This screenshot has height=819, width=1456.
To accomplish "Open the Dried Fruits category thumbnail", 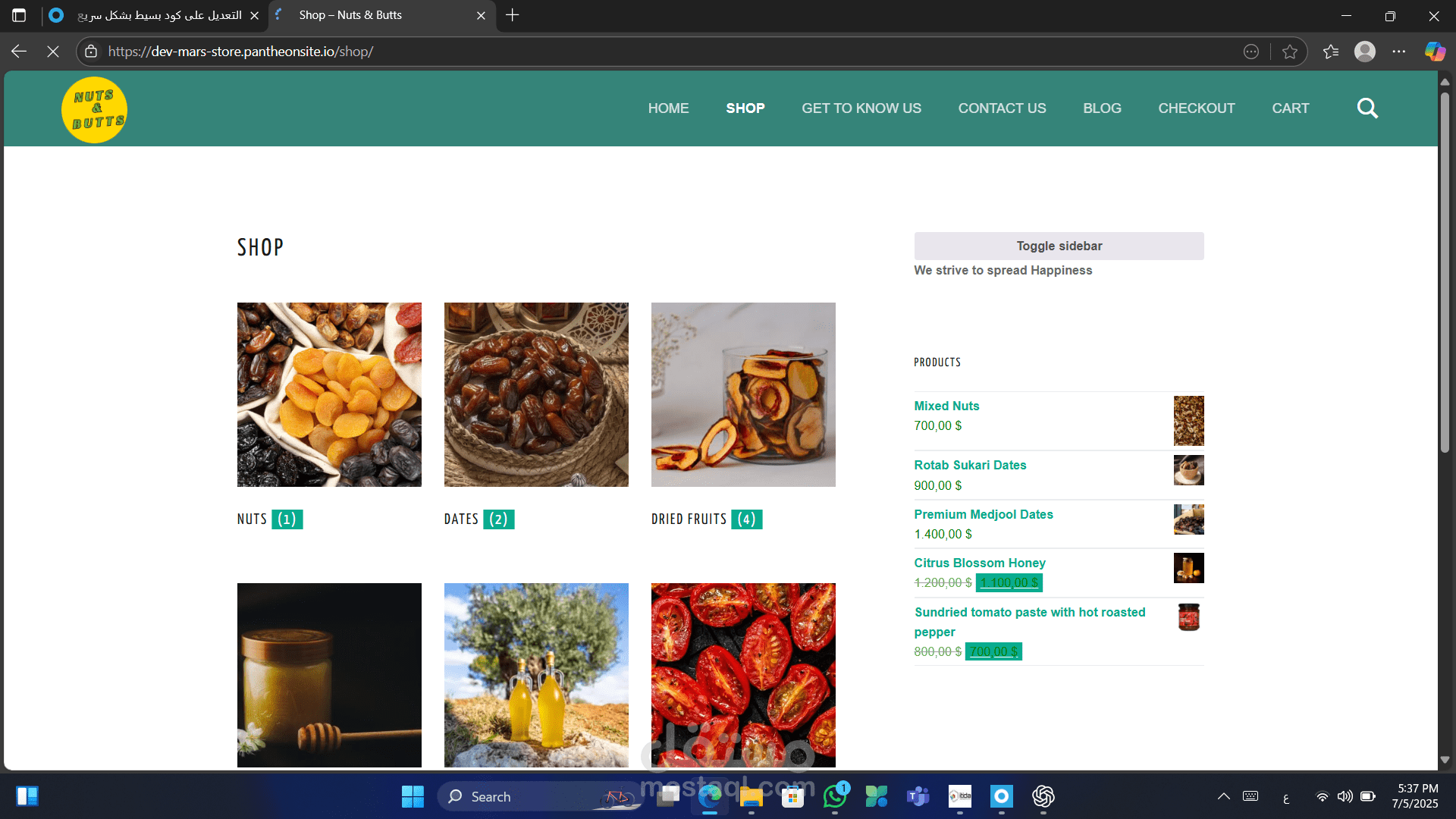I will point(742,394).
